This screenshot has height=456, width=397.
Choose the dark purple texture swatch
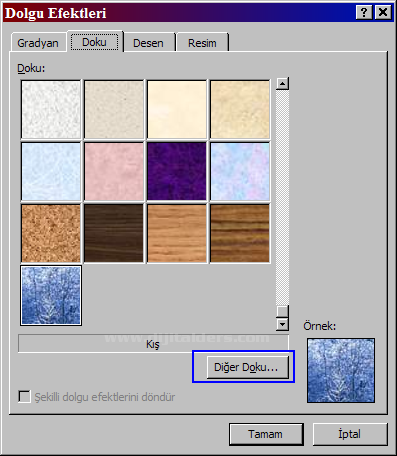177,171
